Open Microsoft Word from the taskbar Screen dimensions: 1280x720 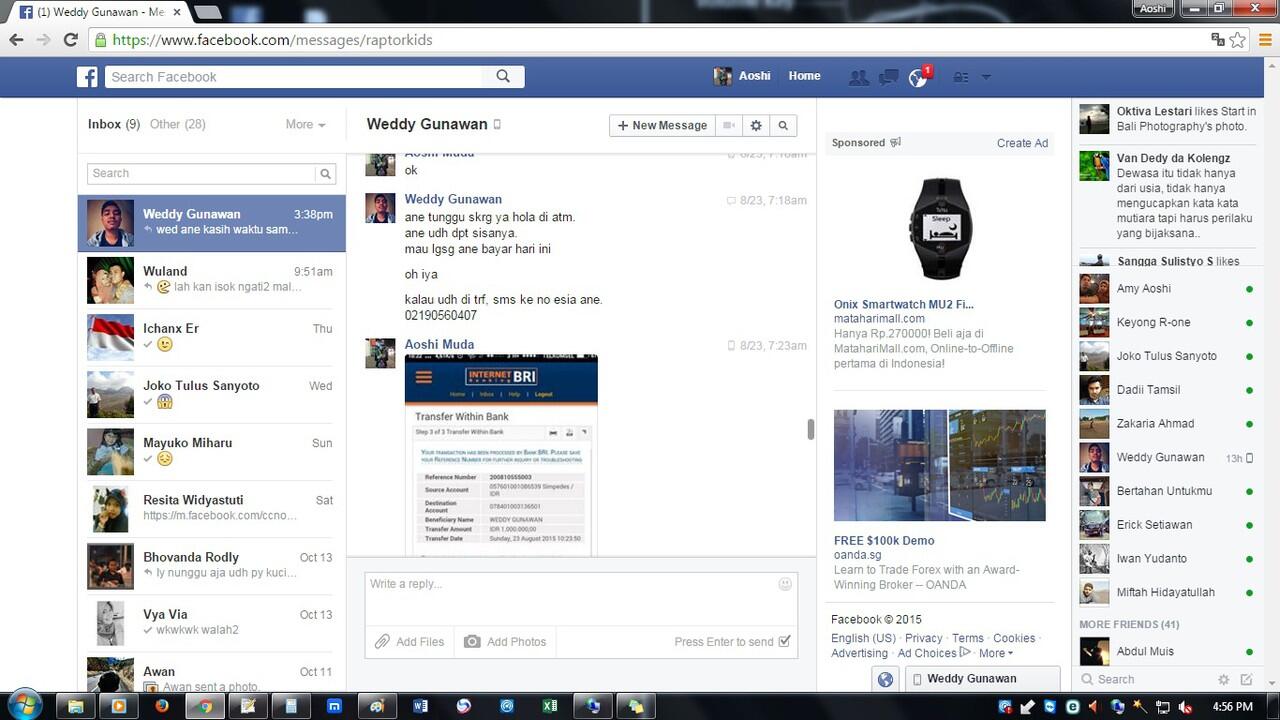click(x=420, y=705)
